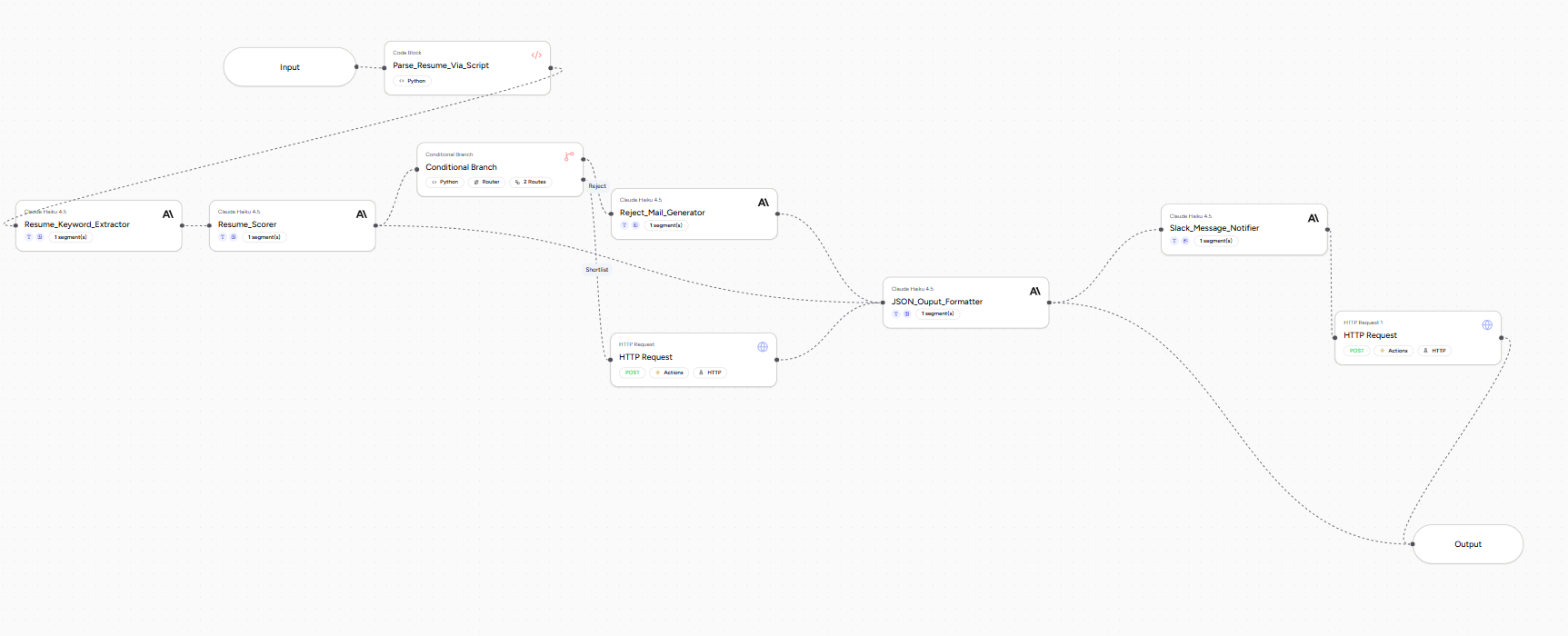Click the globe icon on HTTP Request 1 node
Screen dimensions: 1568x636
(x=1487, y=324)
